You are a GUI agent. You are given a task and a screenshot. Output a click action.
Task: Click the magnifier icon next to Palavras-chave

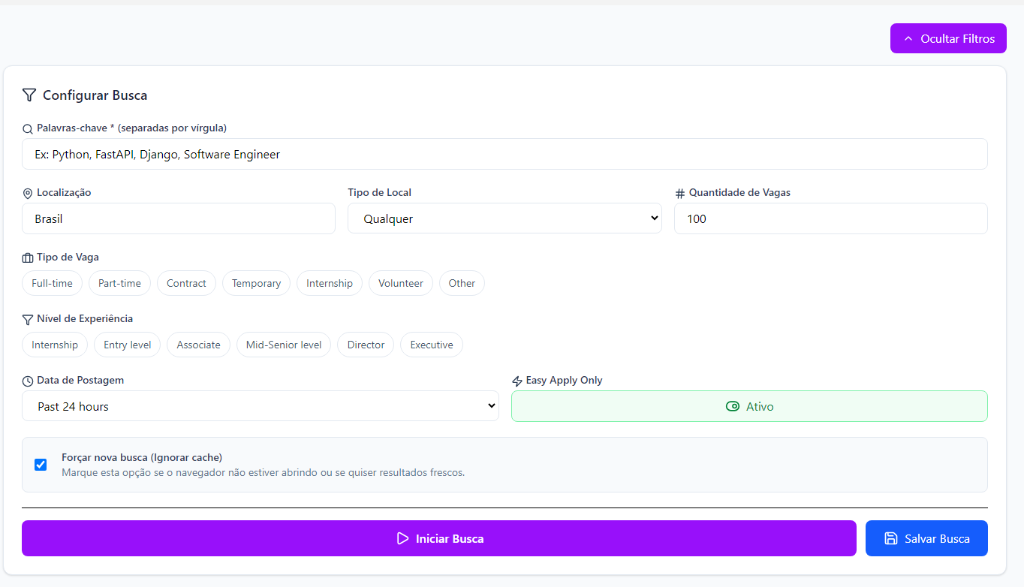coord(28,128)
